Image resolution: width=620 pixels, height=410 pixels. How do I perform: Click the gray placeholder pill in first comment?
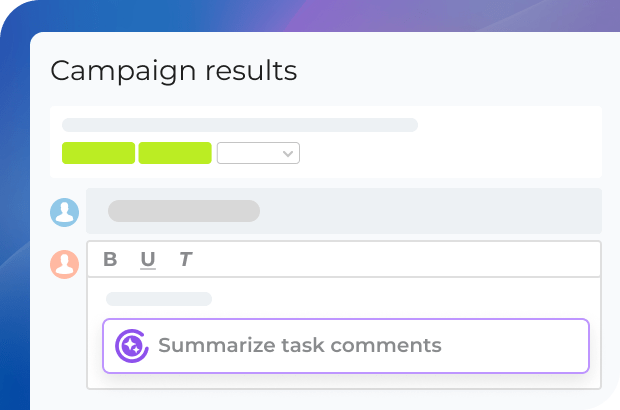183,211
